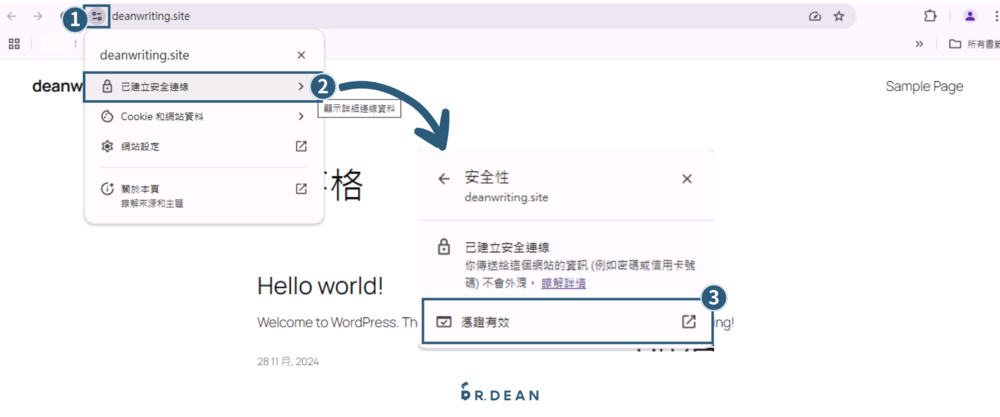Image resolution: width=1000 pixels, height=417 pixels.
Task: Go back with the browser back arrow
Action: tap(11, 17)
